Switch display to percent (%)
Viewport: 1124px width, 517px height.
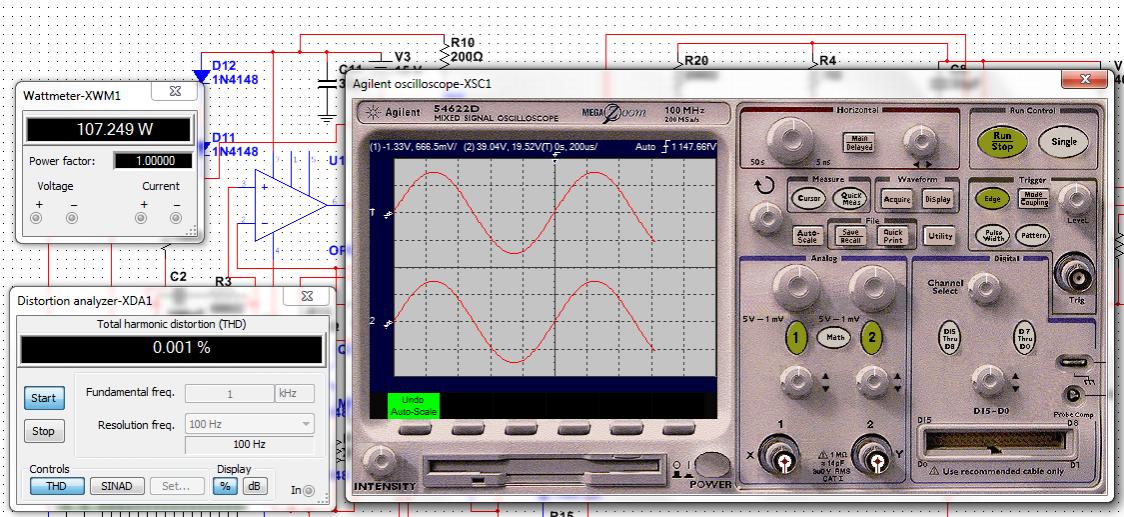click(x=225, y=486)
